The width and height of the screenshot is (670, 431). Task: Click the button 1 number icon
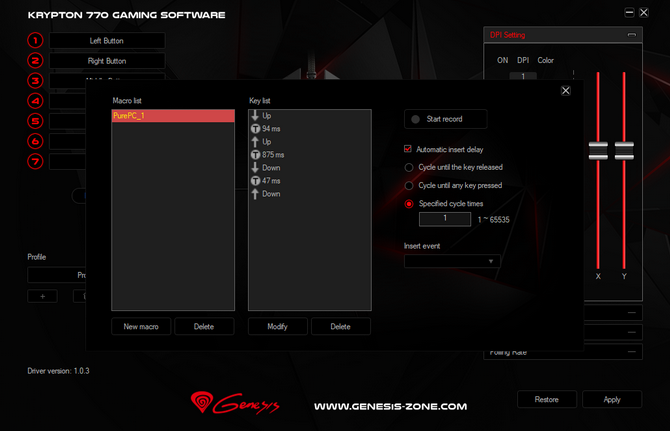tap(35, 41)
